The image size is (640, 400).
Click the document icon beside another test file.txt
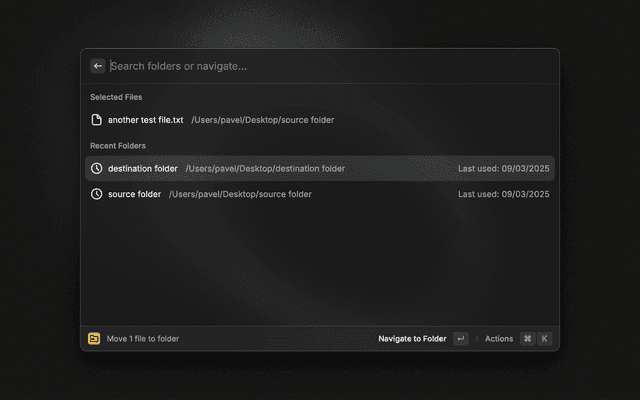tap(97, 120)
